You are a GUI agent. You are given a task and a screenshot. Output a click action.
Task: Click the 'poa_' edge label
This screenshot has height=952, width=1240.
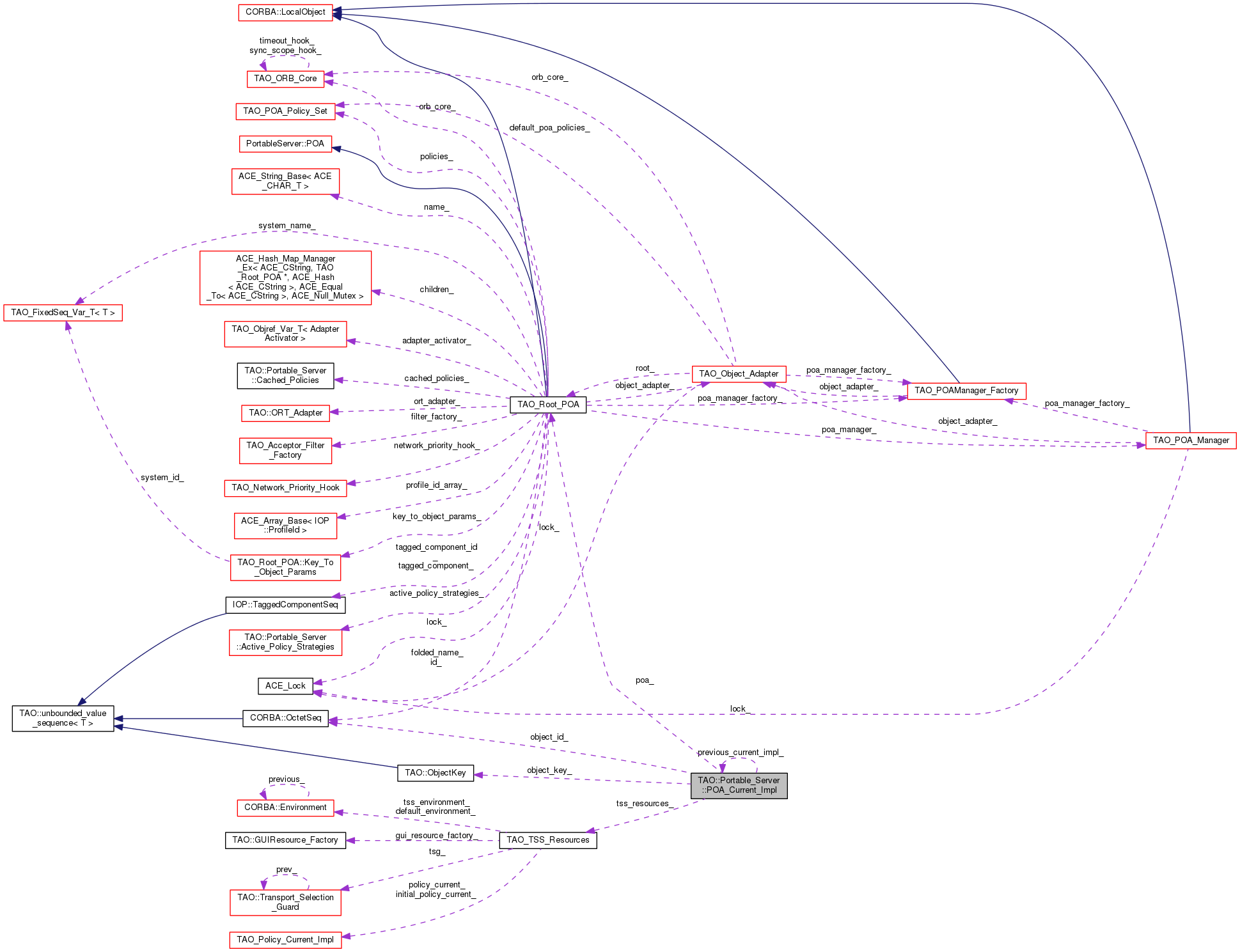[645, 680]
